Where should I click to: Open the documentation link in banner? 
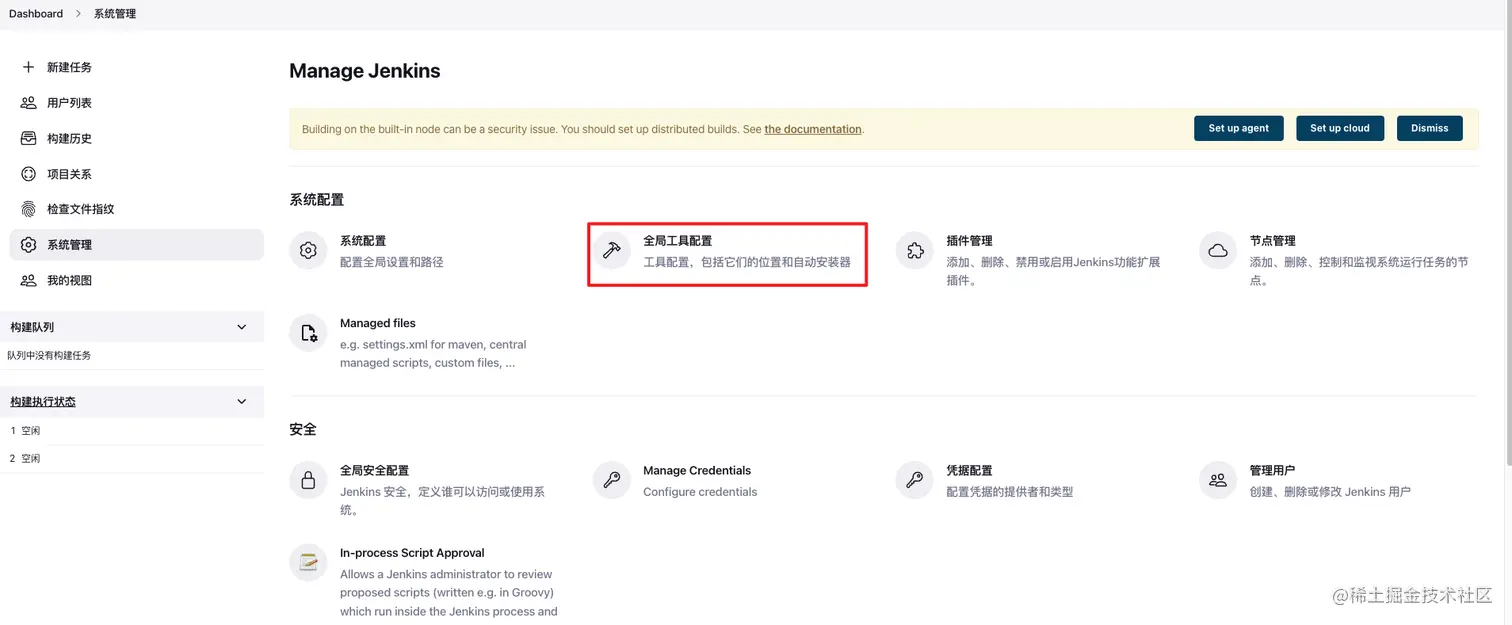tap(813, 129)
